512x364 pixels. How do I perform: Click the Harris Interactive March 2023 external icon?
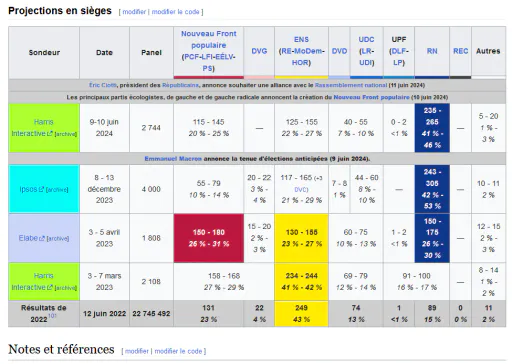pyautogui.click(x=50, y=287)
